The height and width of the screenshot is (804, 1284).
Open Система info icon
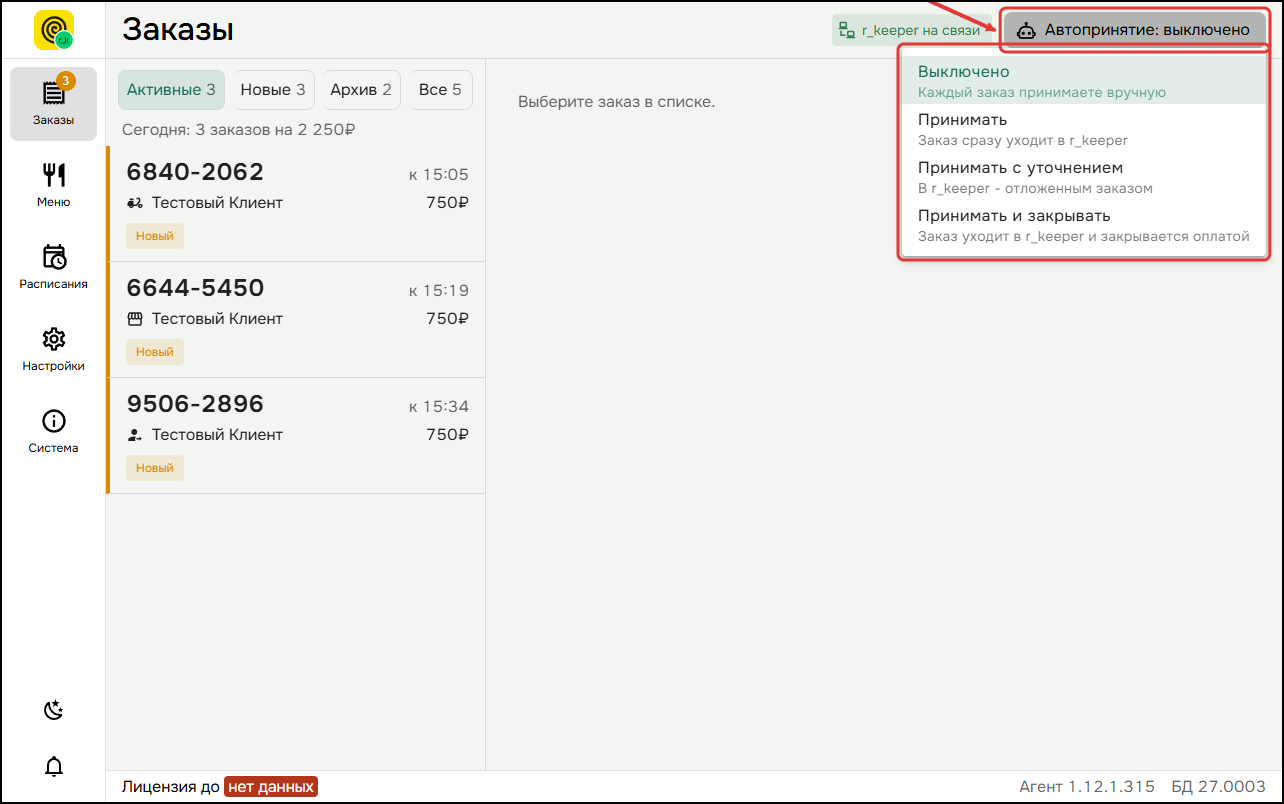pyautogui.click(x=53, y=421)
